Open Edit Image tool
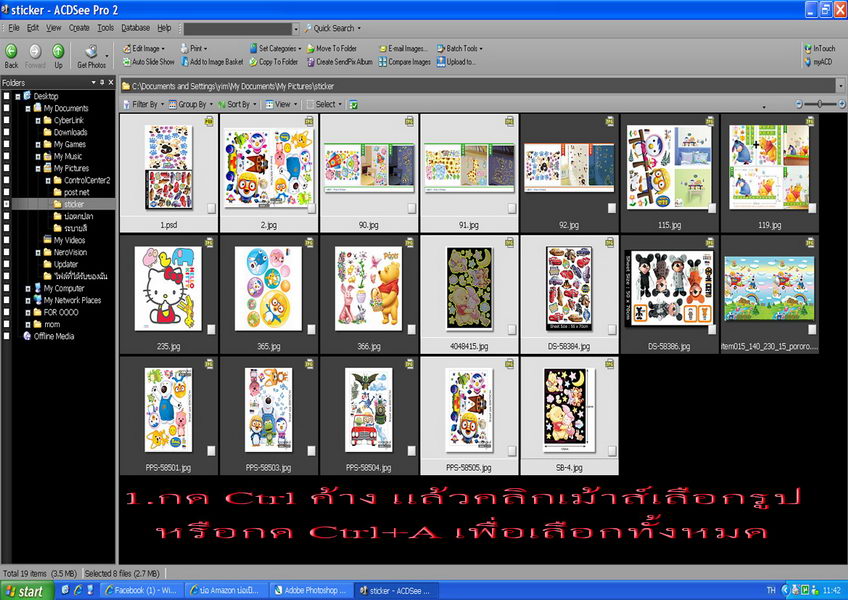The height and width of the screenshot is (600, 848). (x=143, y=48)
